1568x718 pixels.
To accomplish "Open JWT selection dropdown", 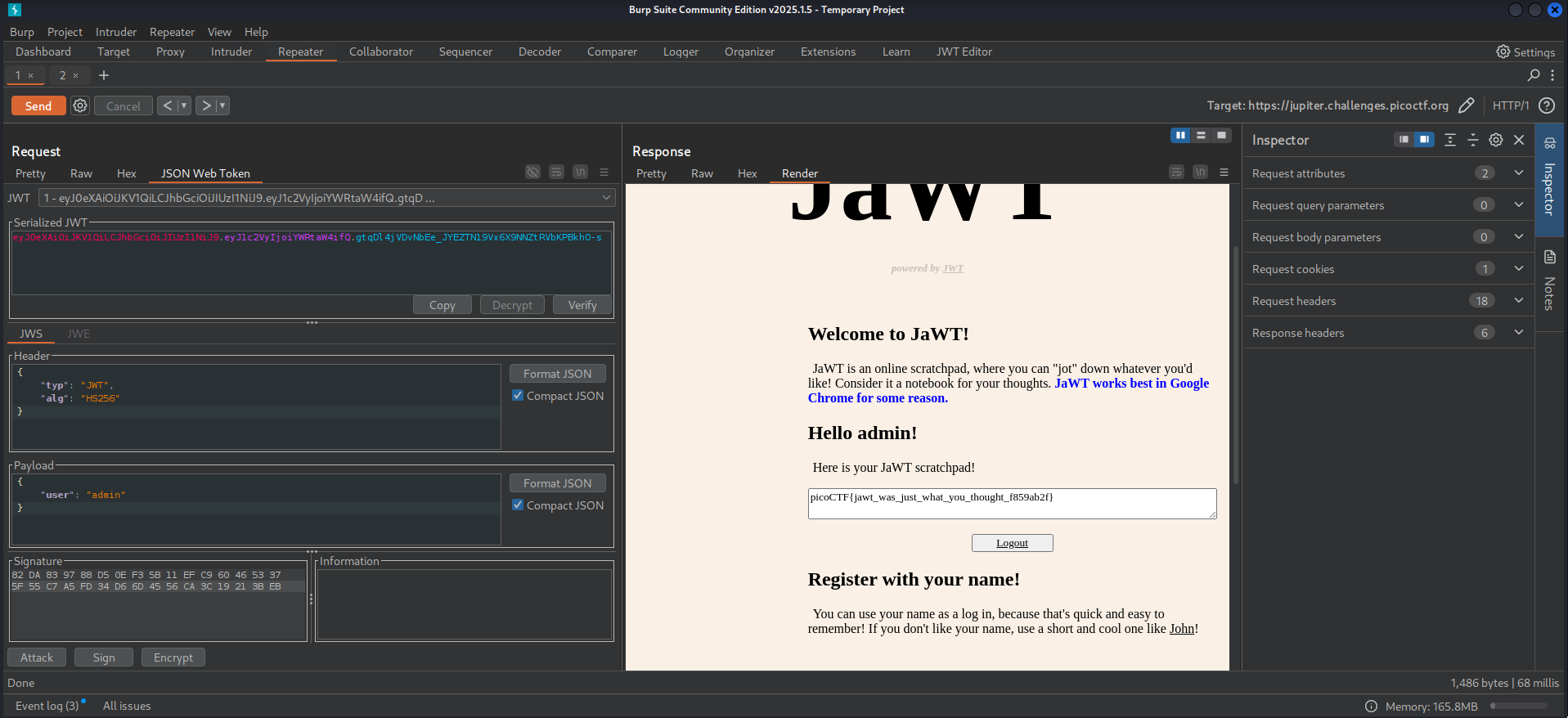I will click(x=326, y=198).
